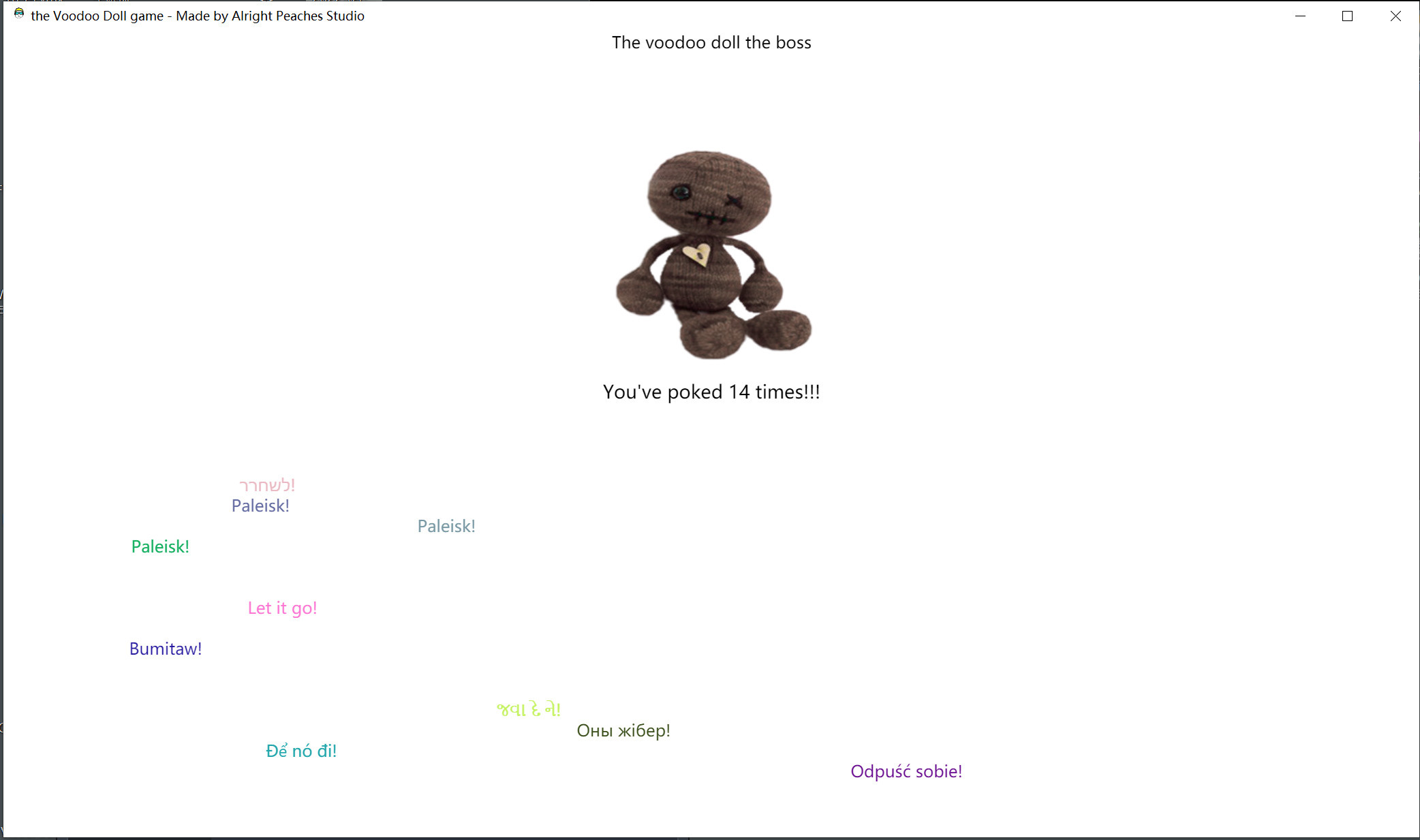The width and height of the screenshot is (1420, 840).
Task: Click the 'You've poked 14 times!!!' counter
Action: pos(711,392)
